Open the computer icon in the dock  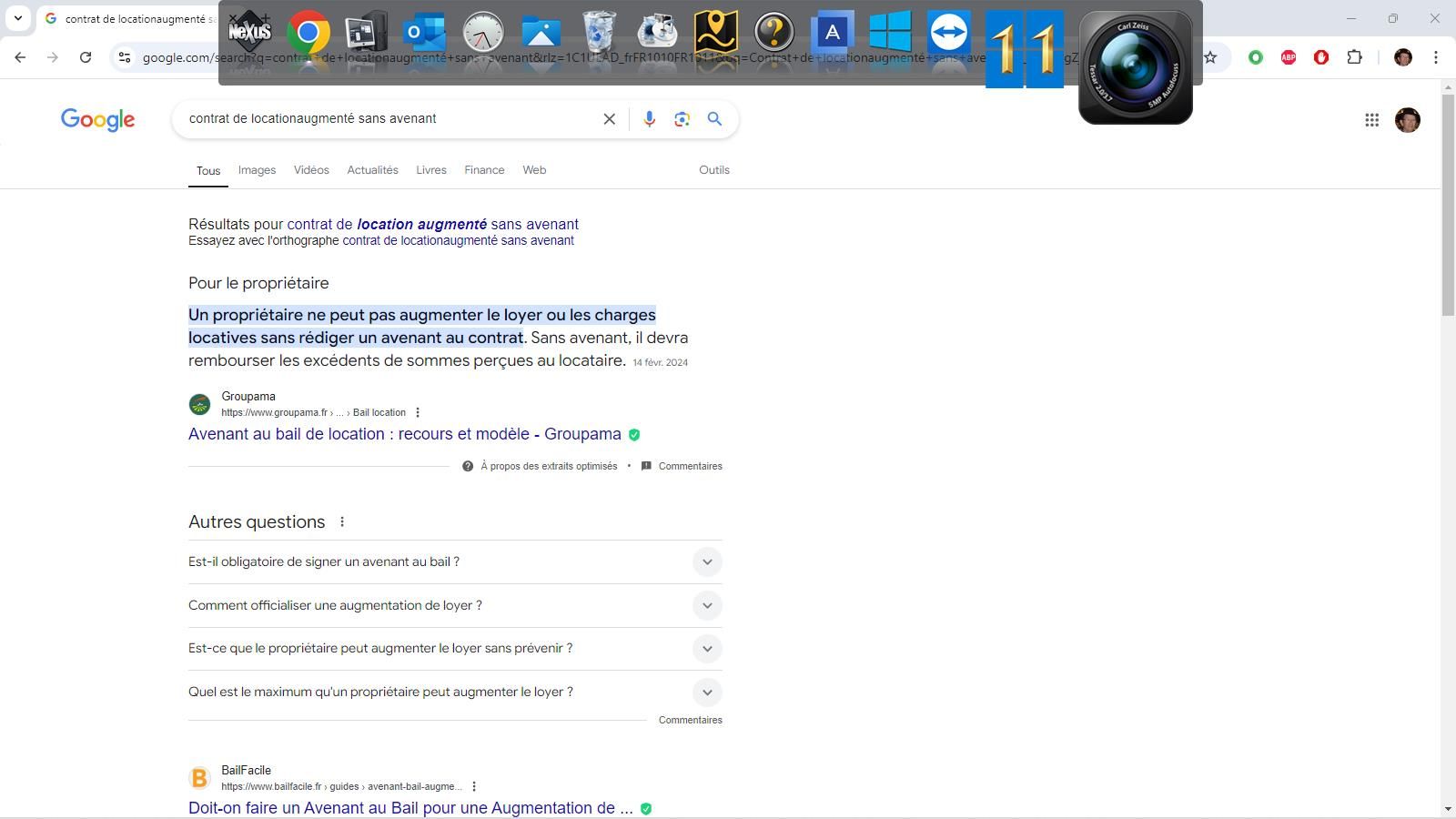click(367, 33)
